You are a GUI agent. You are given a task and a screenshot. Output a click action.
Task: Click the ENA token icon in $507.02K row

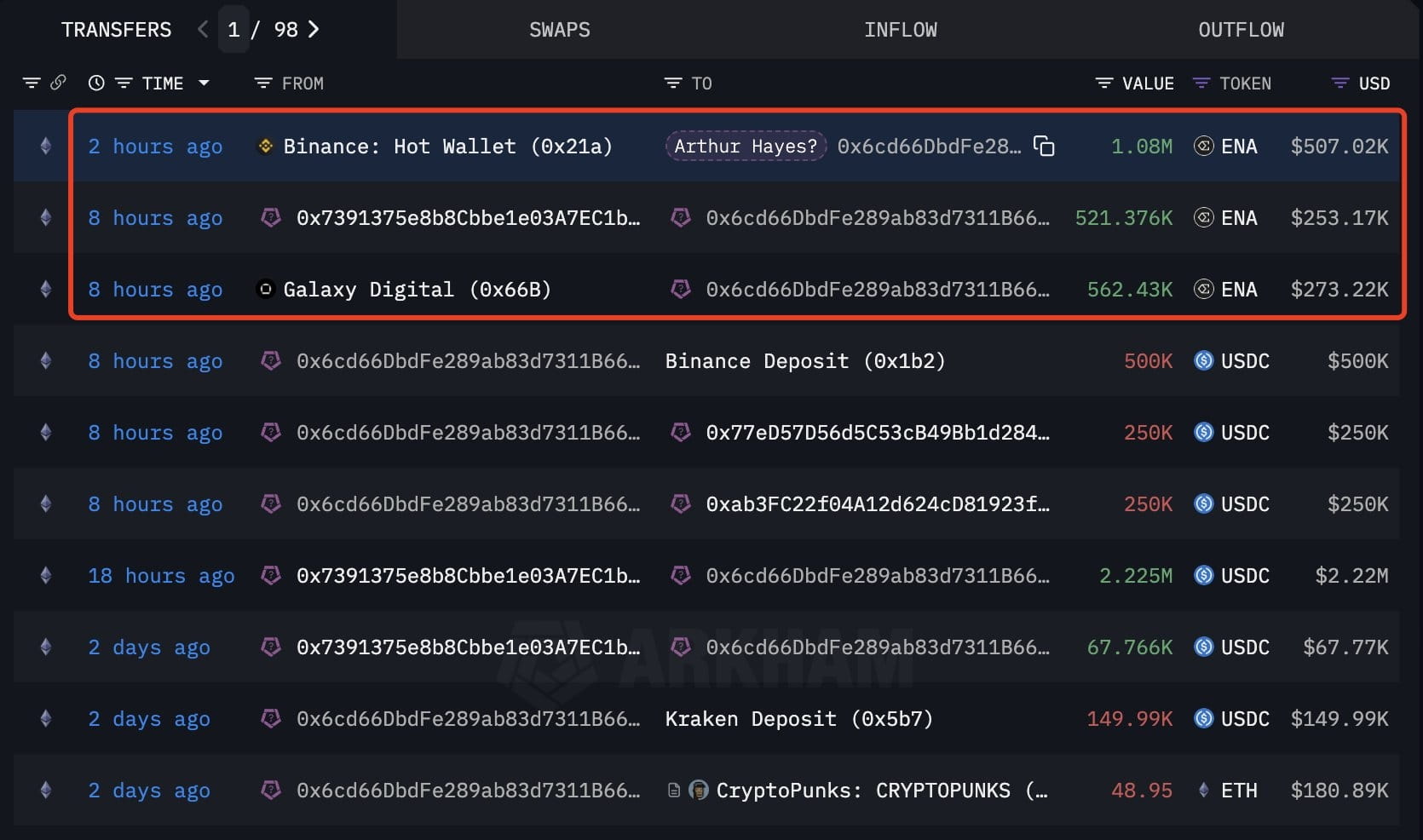1204,147
